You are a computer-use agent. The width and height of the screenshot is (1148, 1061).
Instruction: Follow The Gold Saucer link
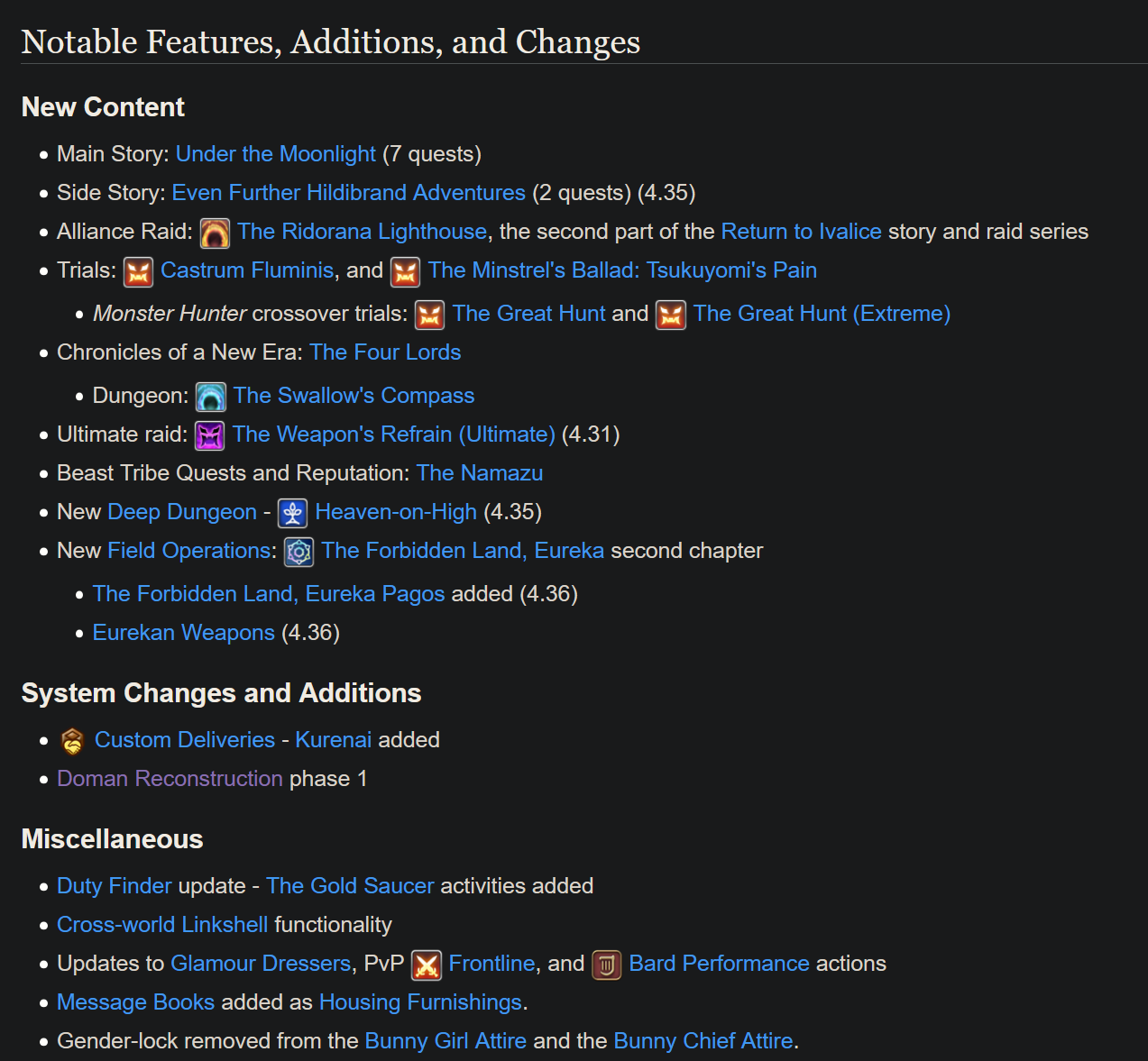350,886
